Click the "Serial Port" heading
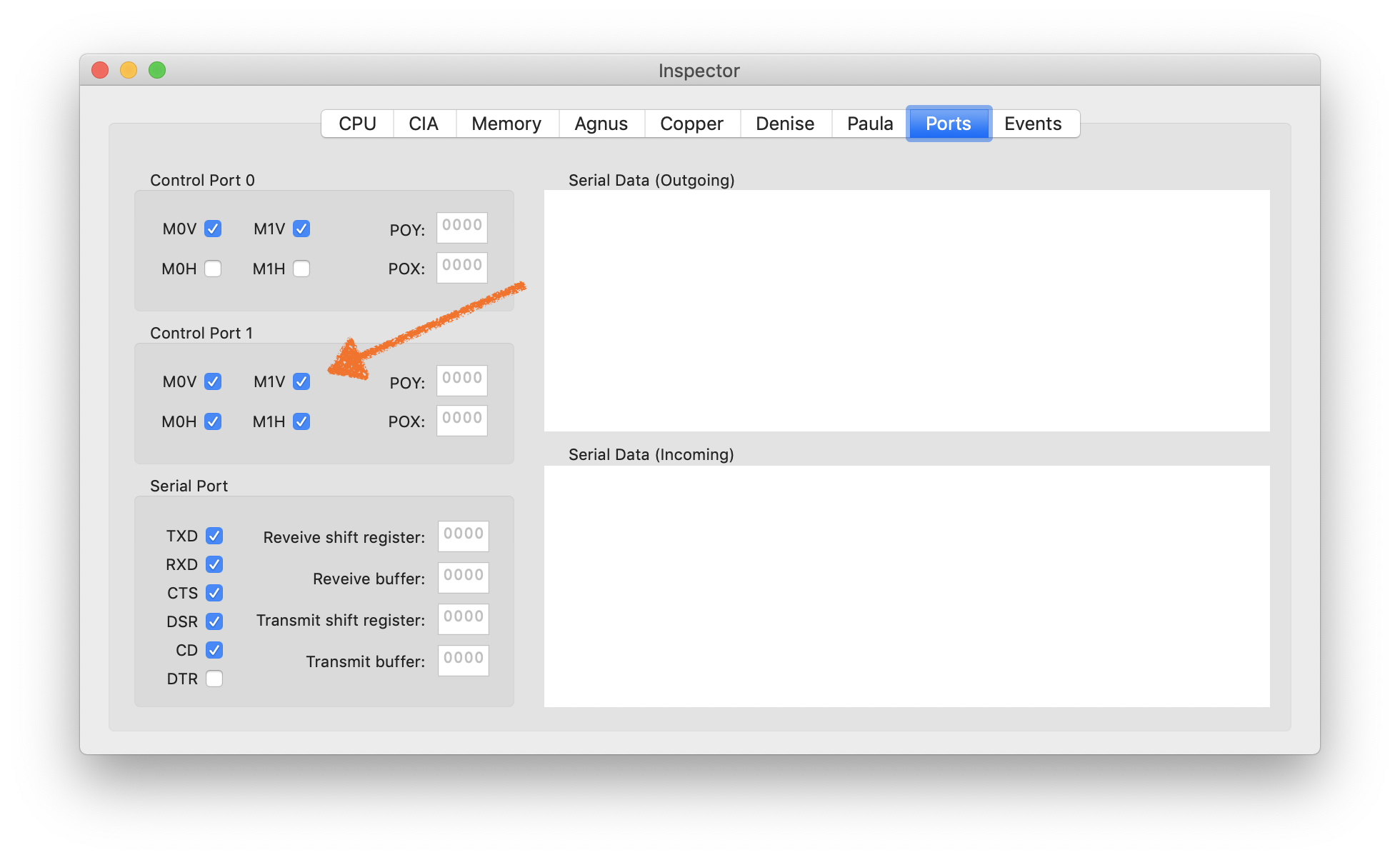Viewport: 1400px width, 860px height. (189, 486)
